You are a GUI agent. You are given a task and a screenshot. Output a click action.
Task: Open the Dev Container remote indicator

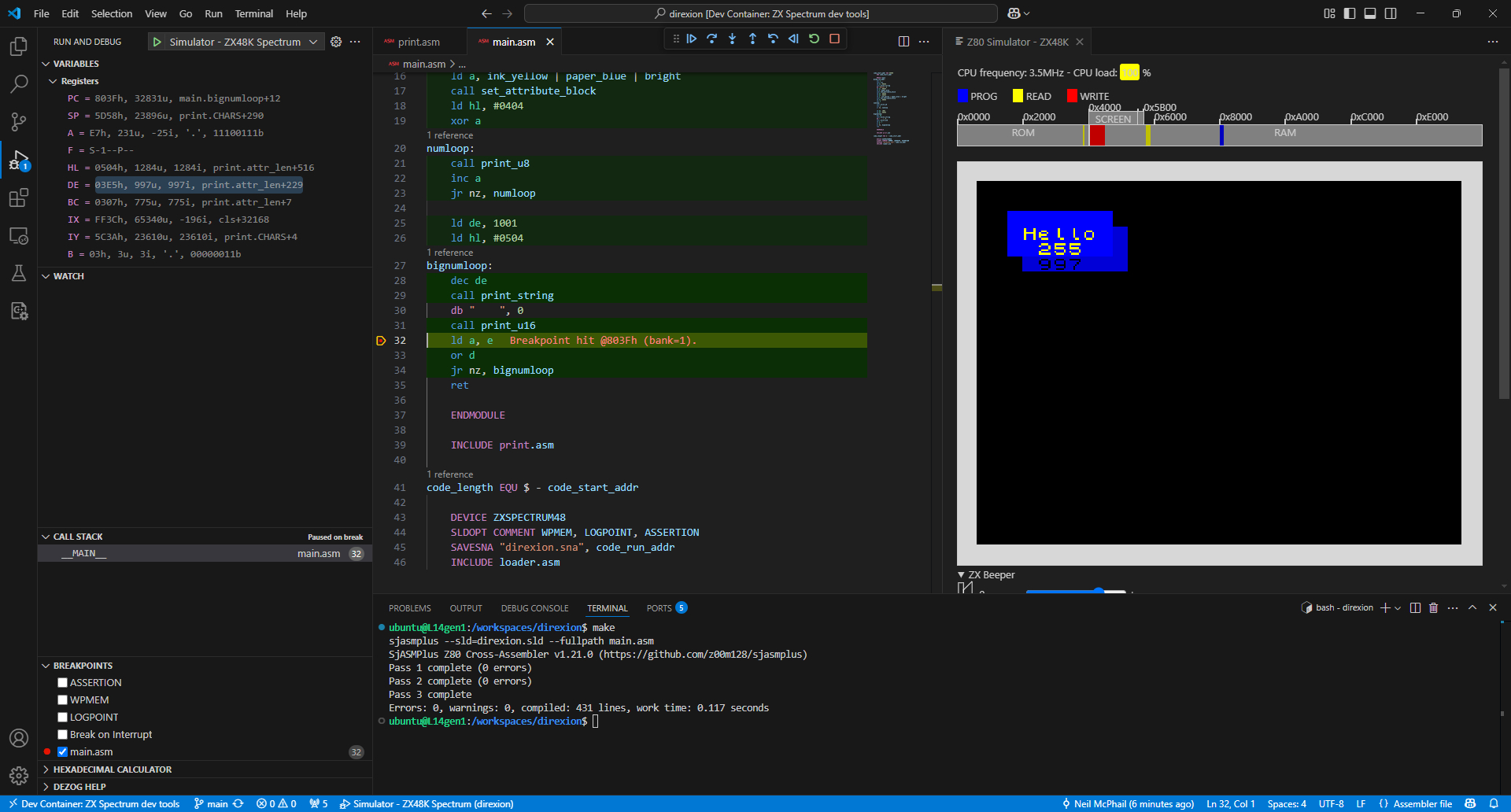pyautogui.click(x=94, y=803)
